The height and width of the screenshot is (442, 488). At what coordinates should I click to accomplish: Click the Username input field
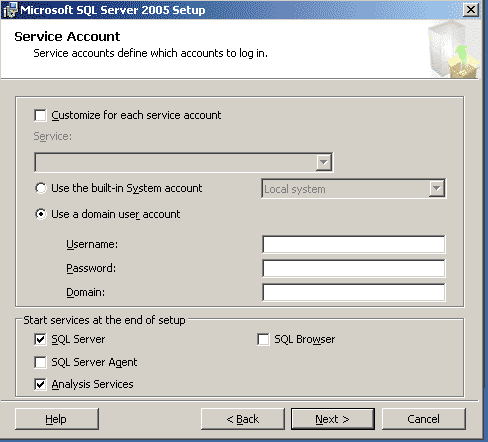pyautogui.click(x=354, y=244)
